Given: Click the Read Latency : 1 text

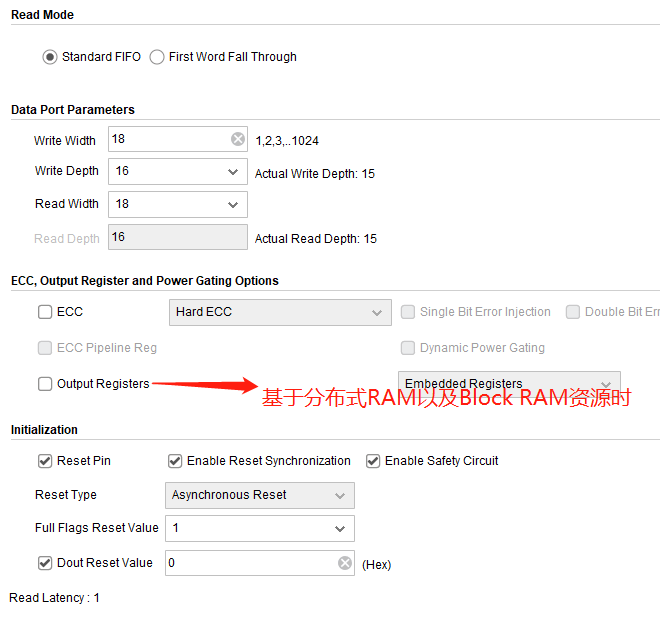Looking at the screenshot, I should [54, 598].
